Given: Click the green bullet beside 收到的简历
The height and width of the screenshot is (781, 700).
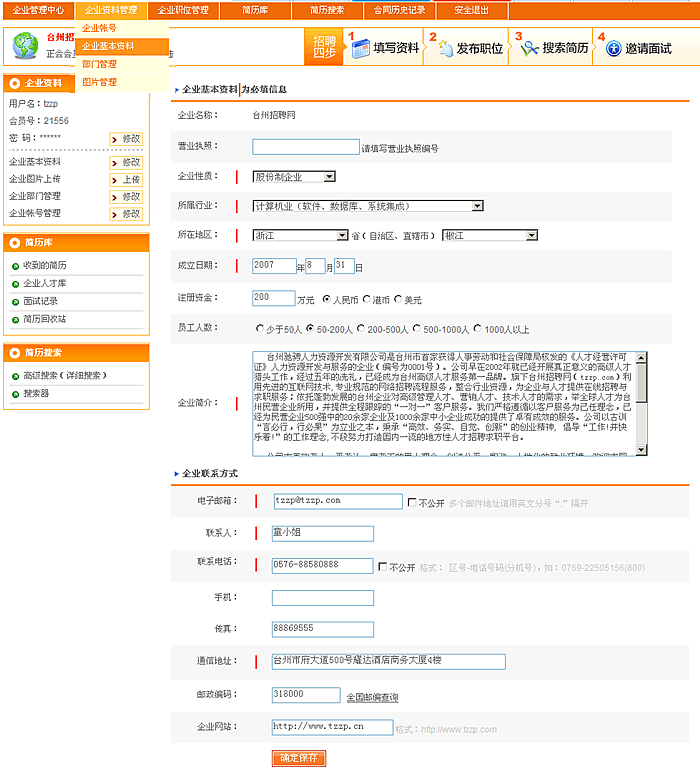Looking at the screenshot, I should [15, 266].
